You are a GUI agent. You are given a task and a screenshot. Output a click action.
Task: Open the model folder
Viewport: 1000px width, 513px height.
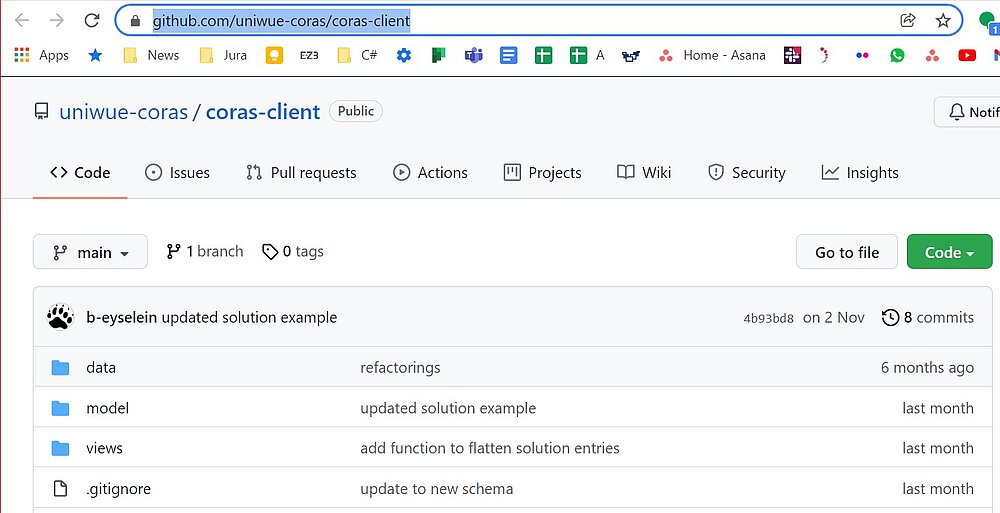coord(107,408)
